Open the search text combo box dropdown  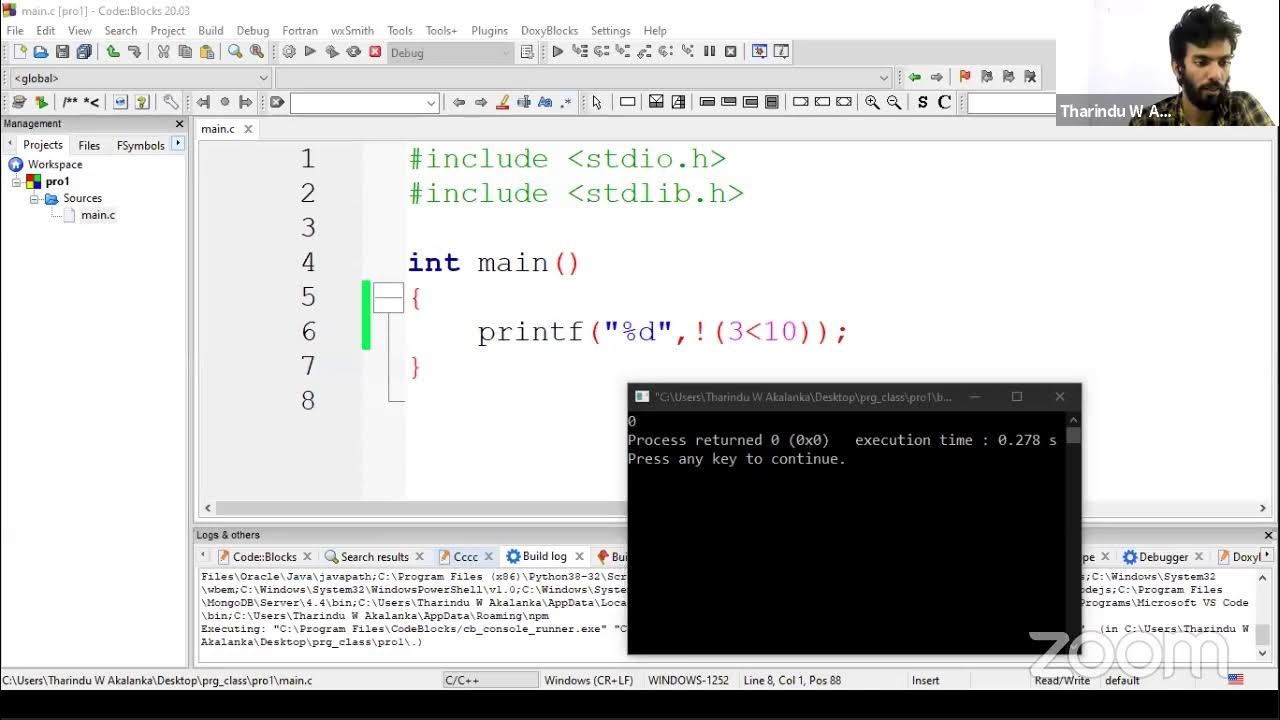click(x=431, y=103)
